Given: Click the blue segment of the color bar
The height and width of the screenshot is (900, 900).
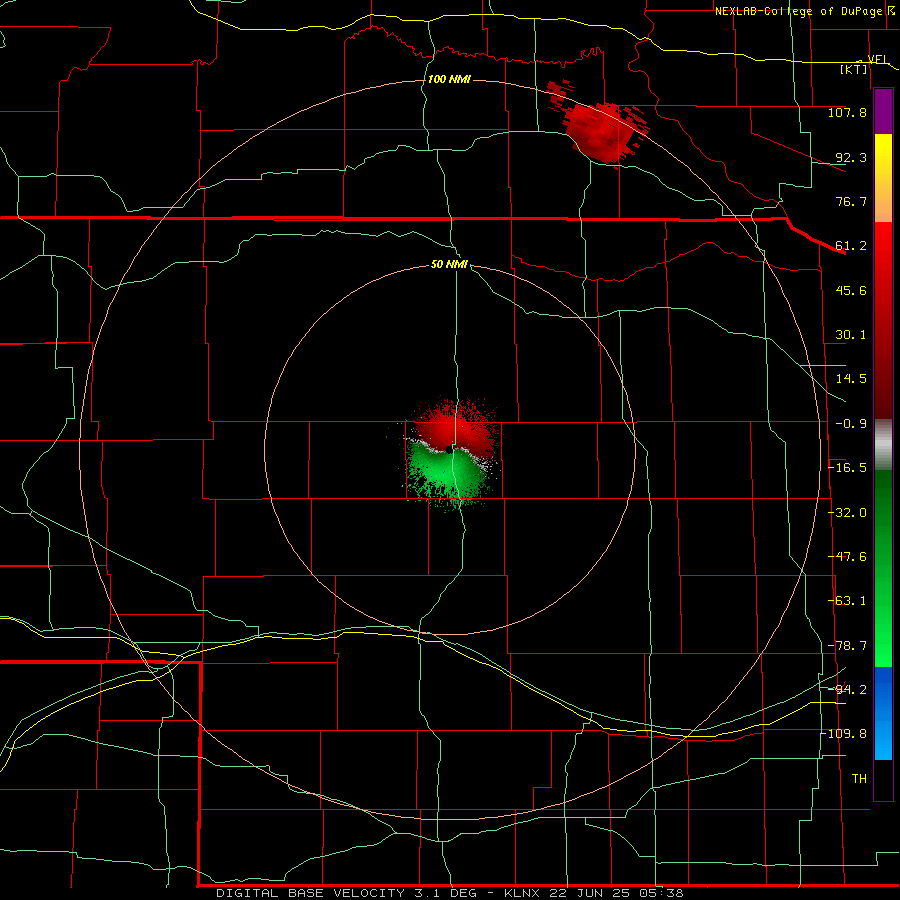Looking at the screenshot, I should pos(883,713).
